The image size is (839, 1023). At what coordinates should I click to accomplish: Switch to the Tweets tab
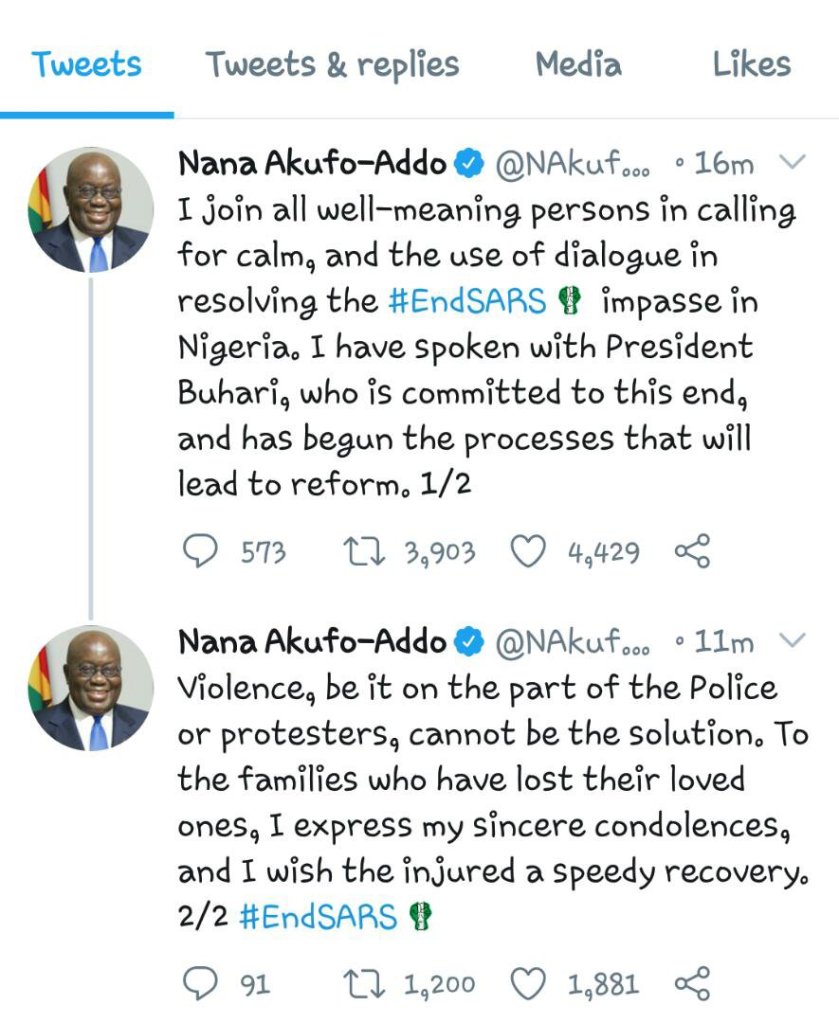(x=86, y=65)
